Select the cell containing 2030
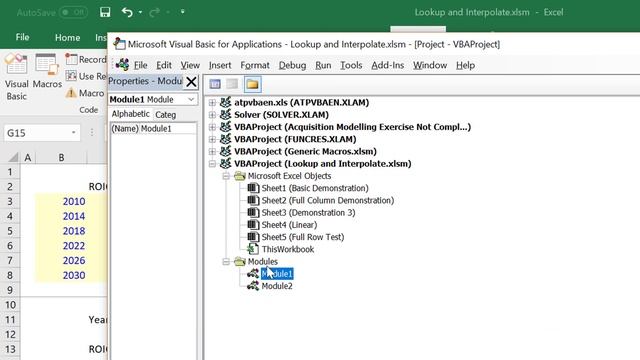Screen dimensions: 640x360 point(61,275)
